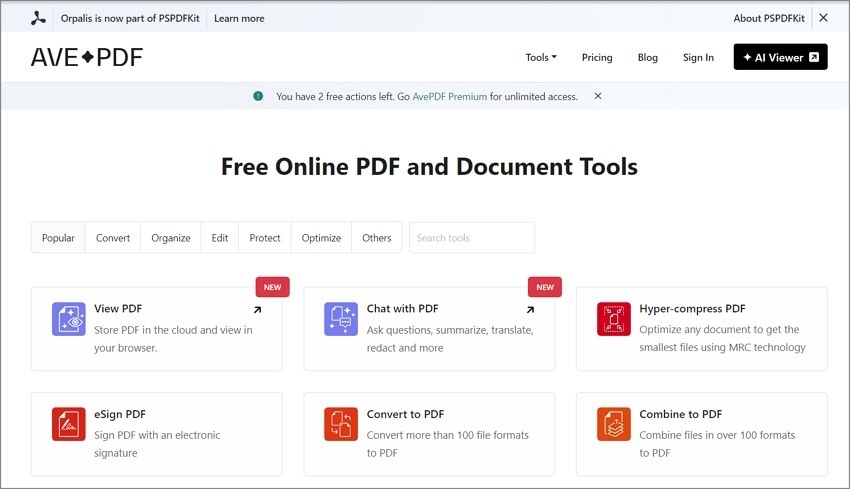Image resolution: width=850 pixels, height=489 pixels.
Task: Click the Learn more link
Action: tap(239, 18)
